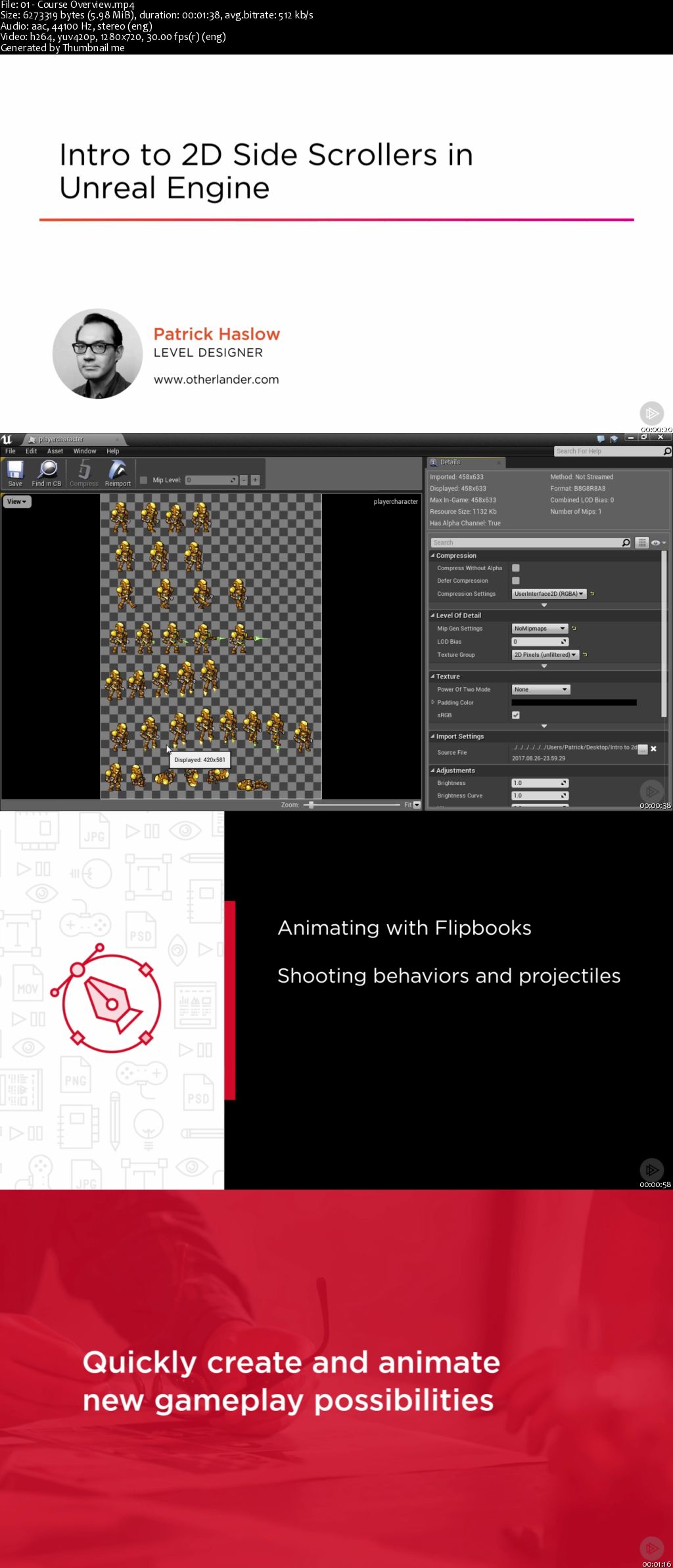Open the Window menu
Image resolution: width=673 pixels, height=1568 pixels.
point(85,451)
